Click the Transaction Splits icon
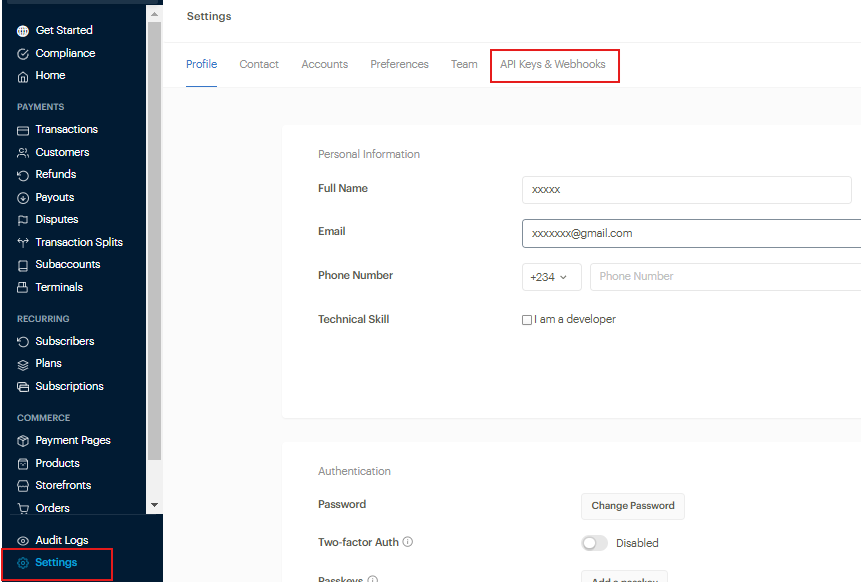This screenshot has width=861, height=582. pos(23,243)
